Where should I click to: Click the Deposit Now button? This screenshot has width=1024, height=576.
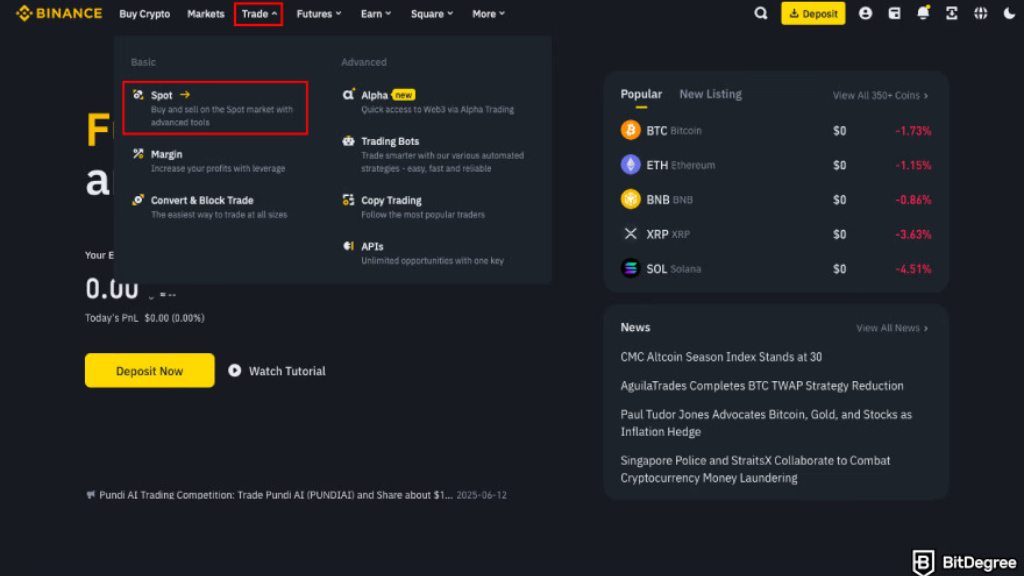click(150, 370)
